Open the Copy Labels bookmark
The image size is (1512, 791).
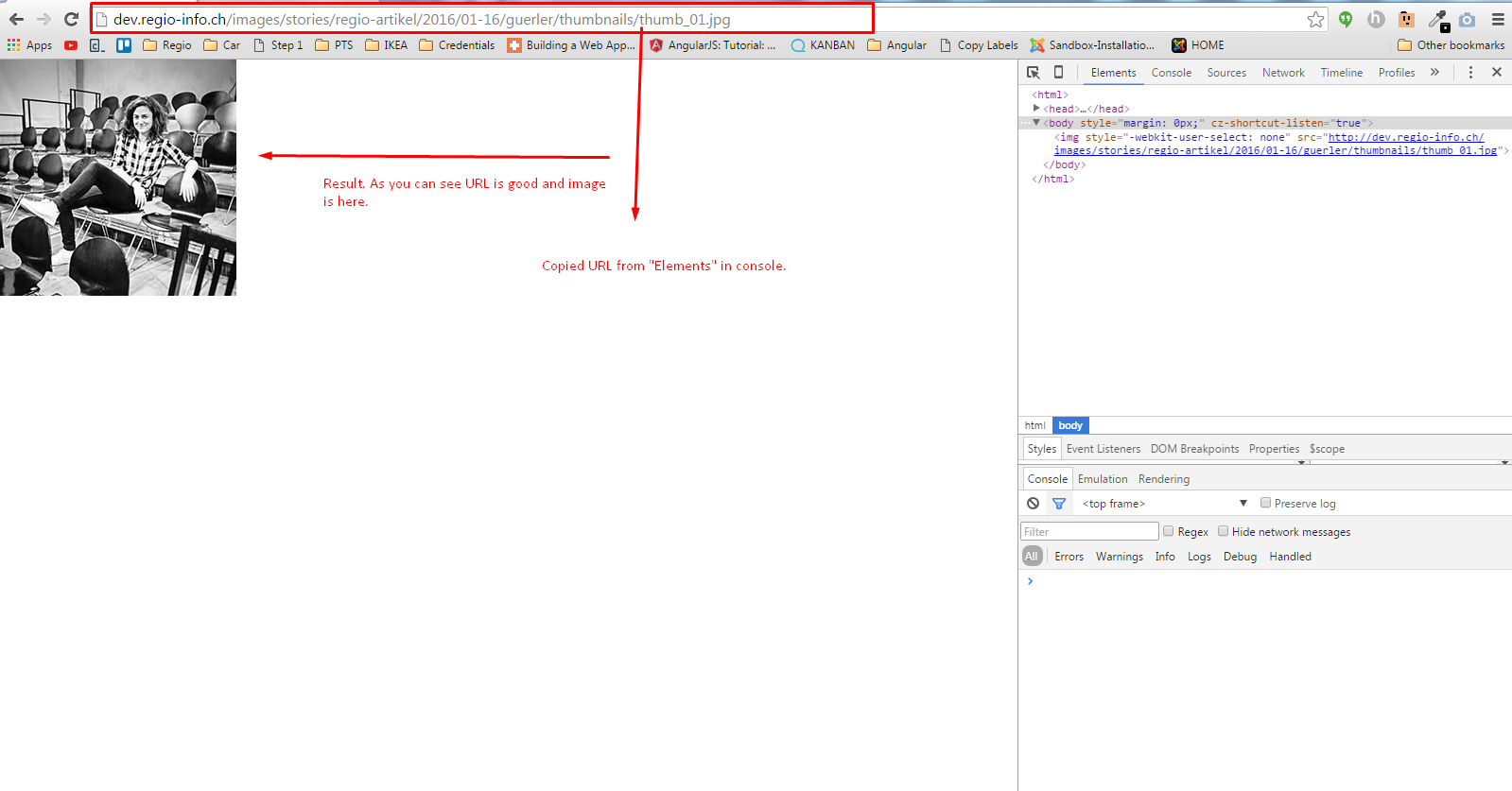[x=979, y=45]
